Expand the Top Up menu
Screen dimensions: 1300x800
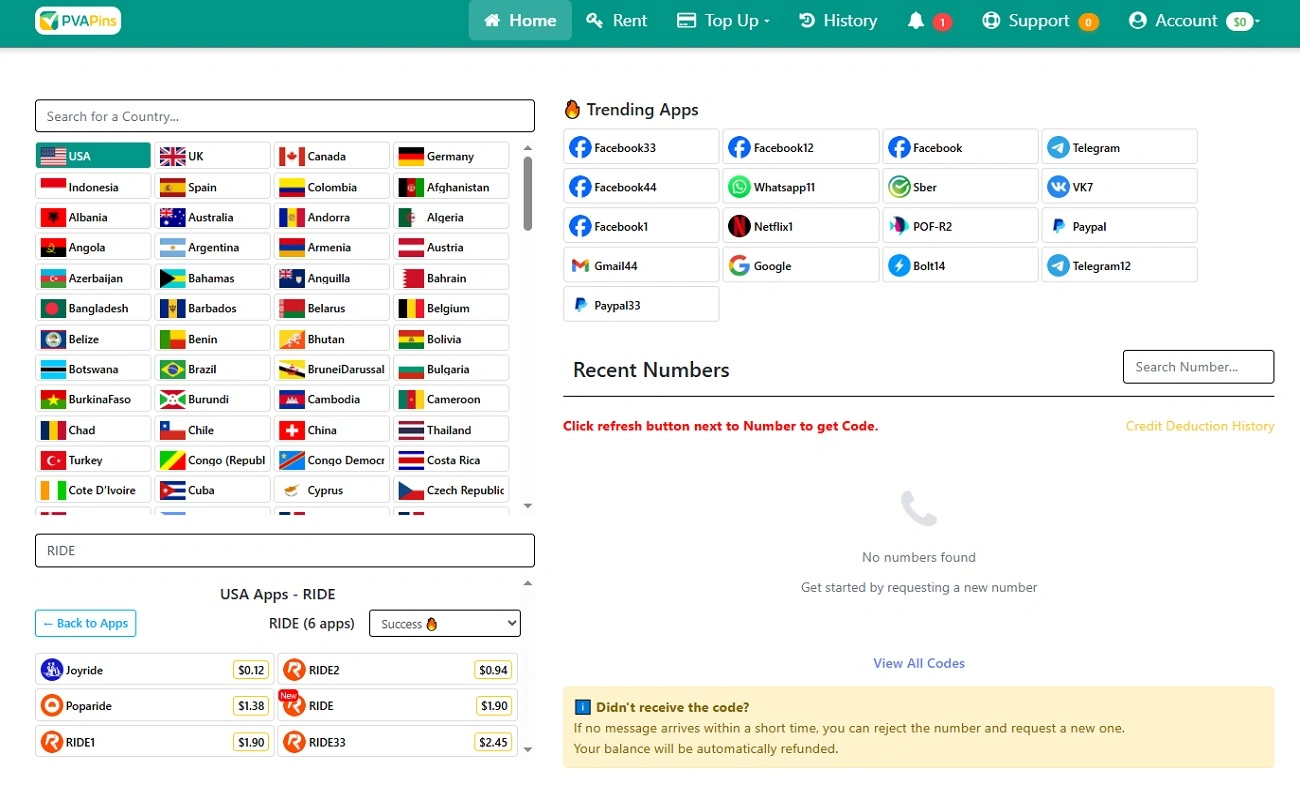click(x=723, y=20)
